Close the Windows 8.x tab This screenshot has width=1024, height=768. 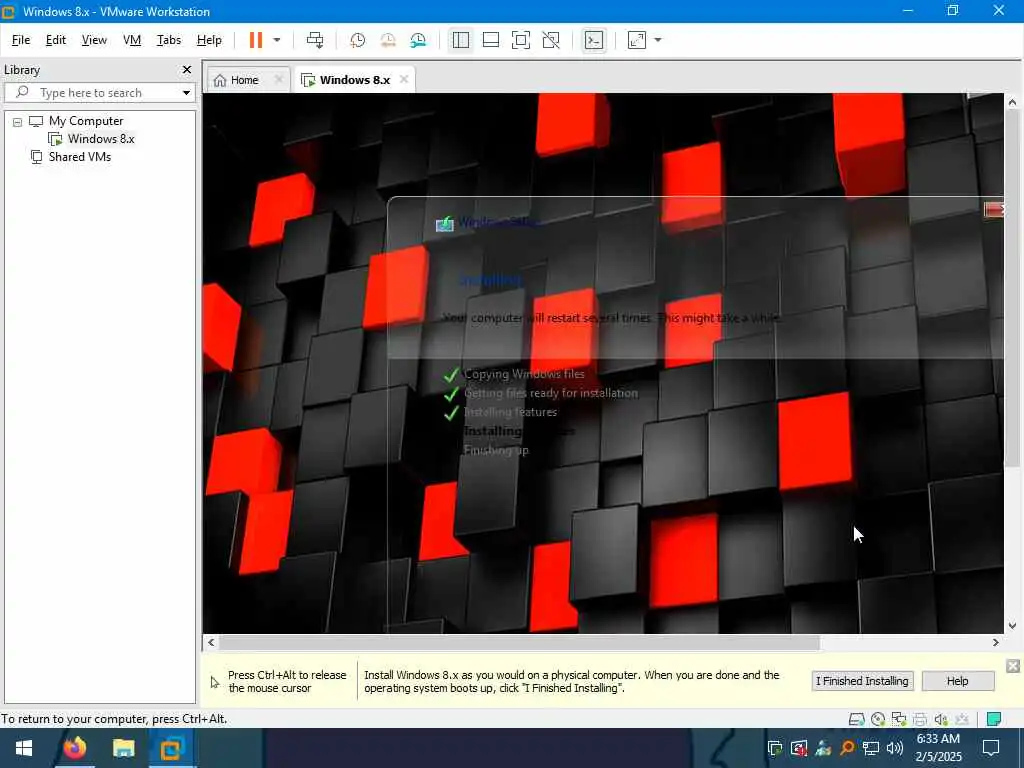(x=404, y=79)
